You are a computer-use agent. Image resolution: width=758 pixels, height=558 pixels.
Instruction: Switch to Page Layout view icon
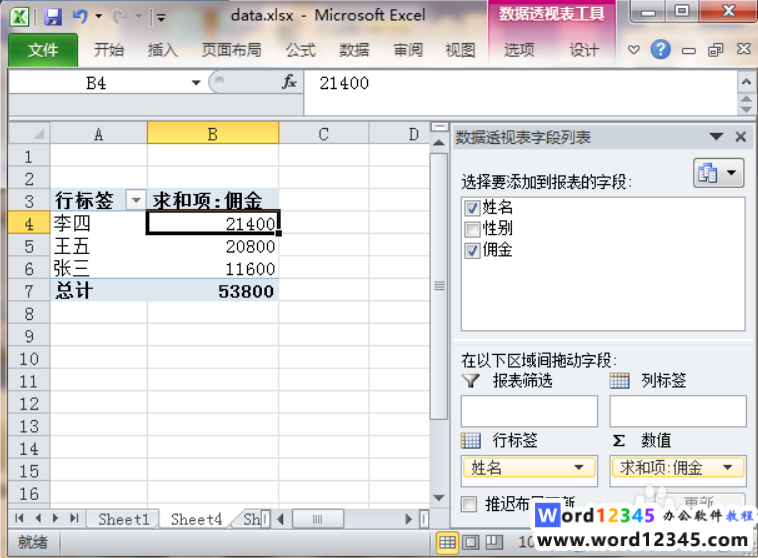pyautogui.click(x=470, y=543)
